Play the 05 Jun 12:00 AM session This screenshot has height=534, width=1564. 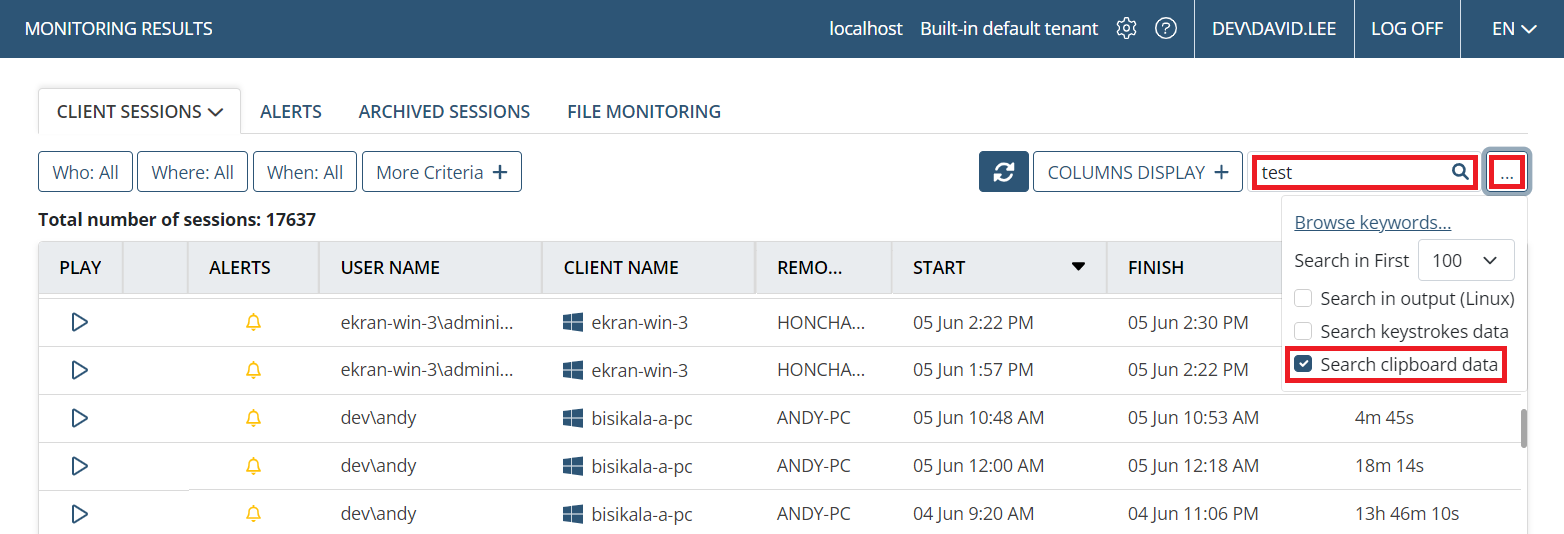[80, 466]
